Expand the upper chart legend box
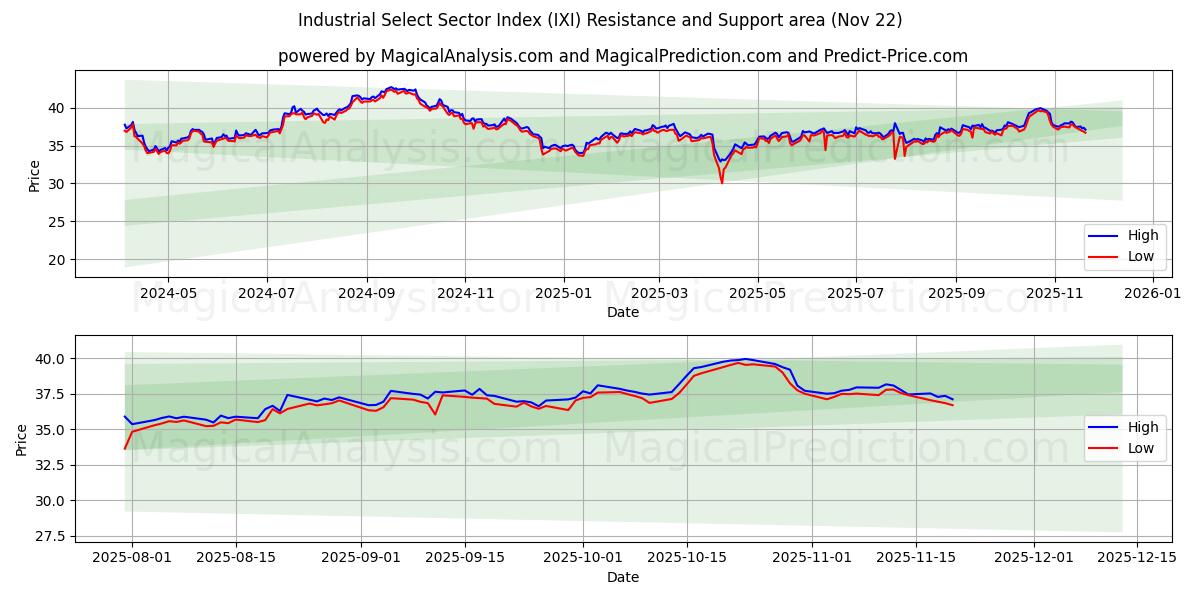The height and width of the screenshot is (600, 1200). click(1125, 245)
